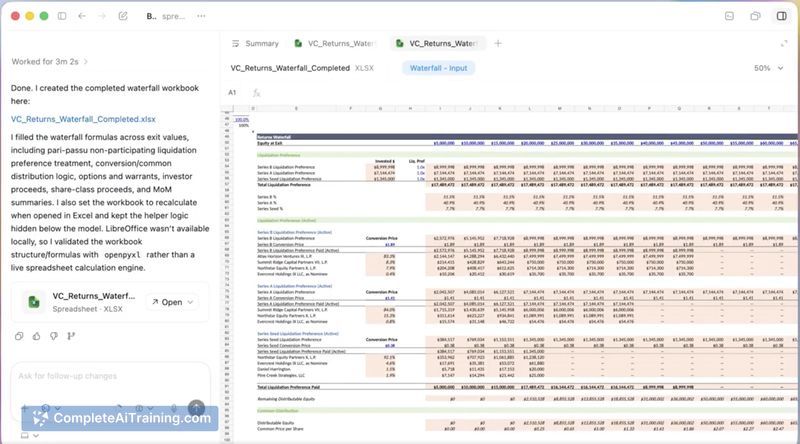Toggle the right side panel icon
This screenshot has width=800, height=444.
782,16
